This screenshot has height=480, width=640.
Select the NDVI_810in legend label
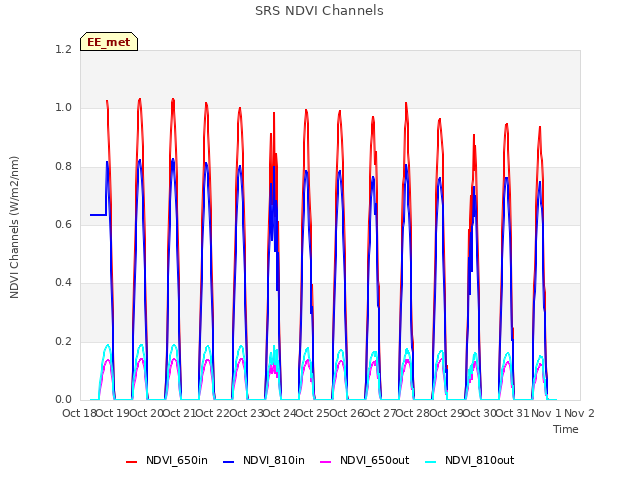click(273, 460)
